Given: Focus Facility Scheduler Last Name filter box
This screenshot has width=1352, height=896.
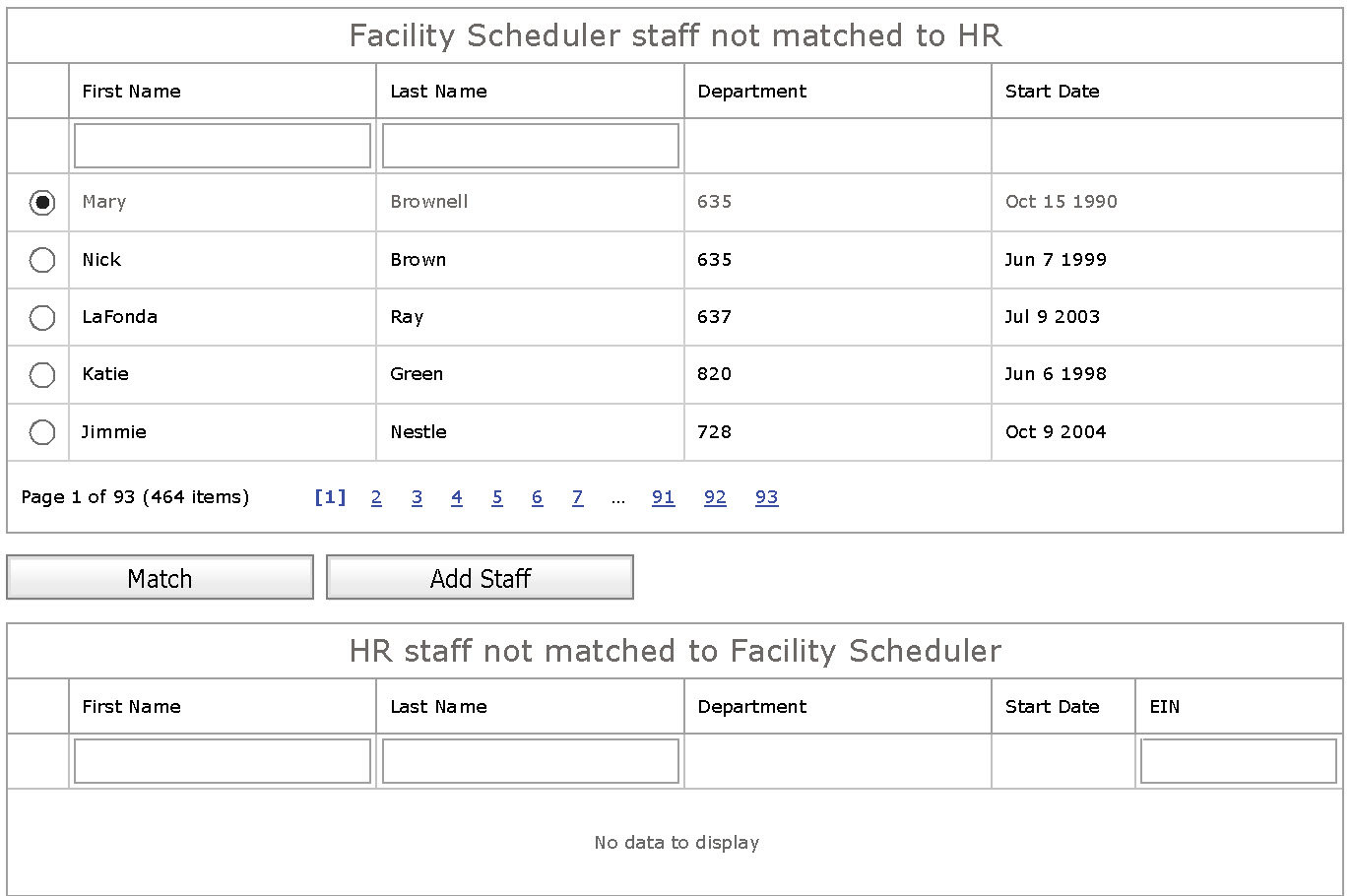Looking at the screenshot, I should coord(530,146).
